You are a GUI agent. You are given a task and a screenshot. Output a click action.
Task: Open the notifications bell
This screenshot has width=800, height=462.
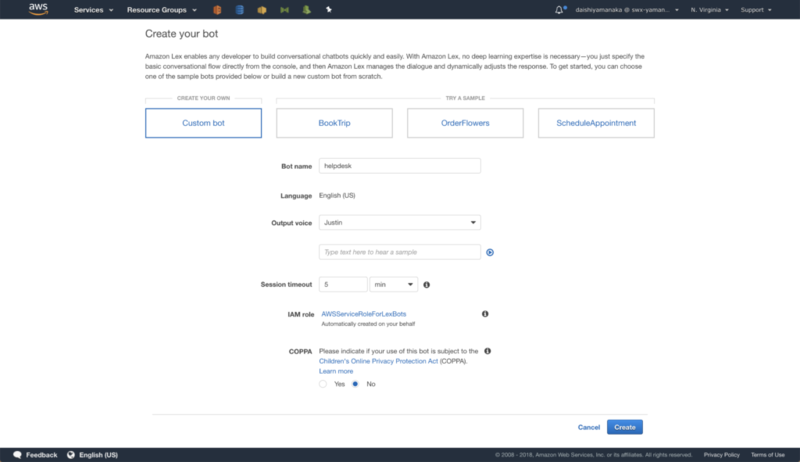pyautogui.click(x=560, y=10)
